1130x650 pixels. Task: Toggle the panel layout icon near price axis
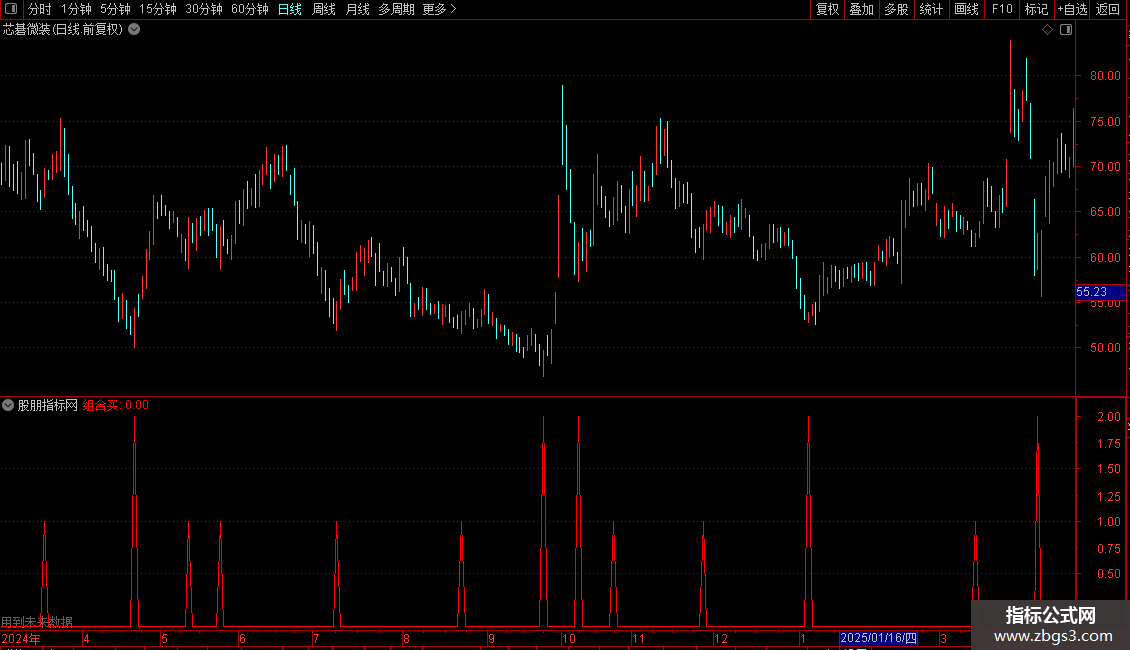1066,30
